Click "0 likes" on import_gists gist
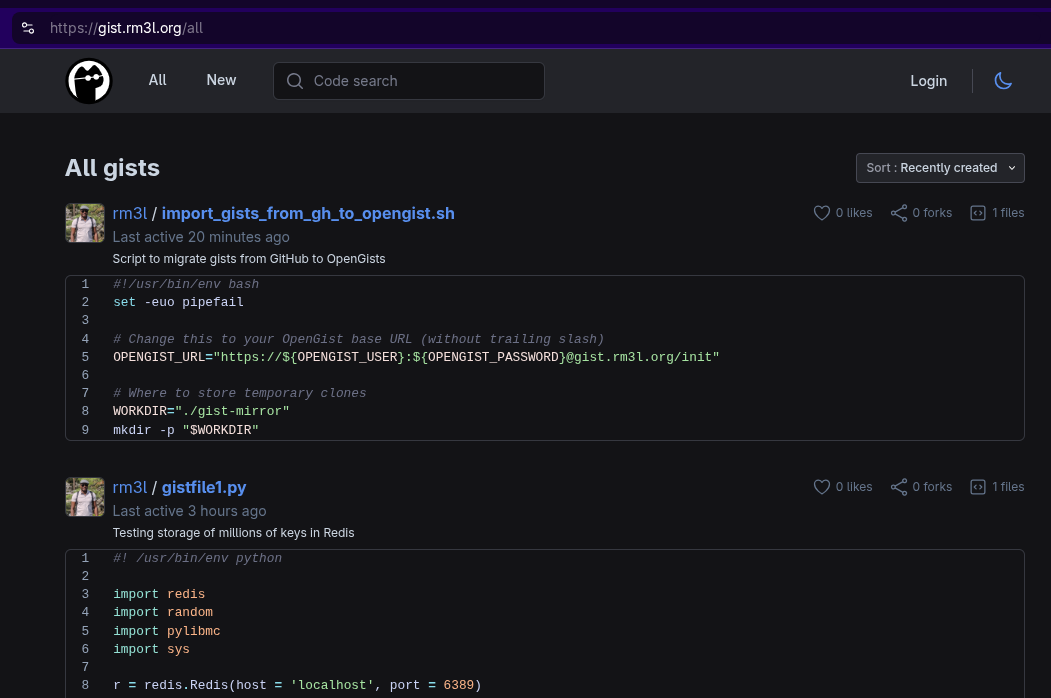The width and height of the screenshot is (1051, 698). point(853,213)
